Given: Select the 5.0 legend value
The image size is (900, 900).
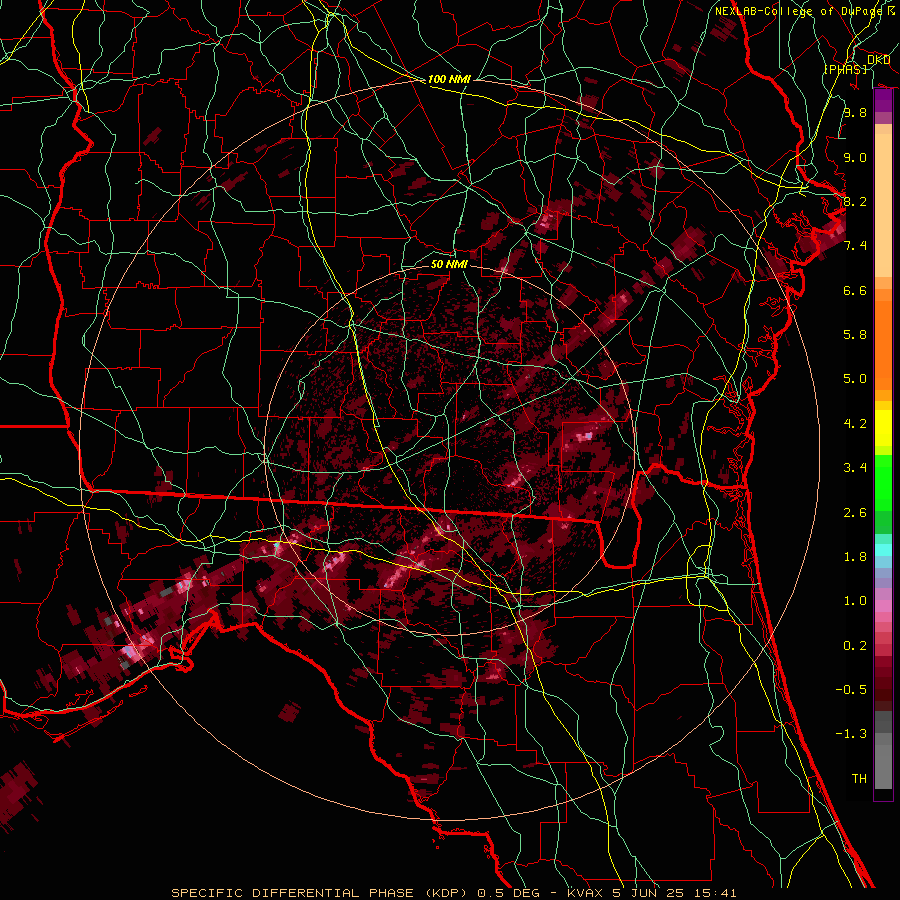Looking at the screenshot, I should click(855, 379).
